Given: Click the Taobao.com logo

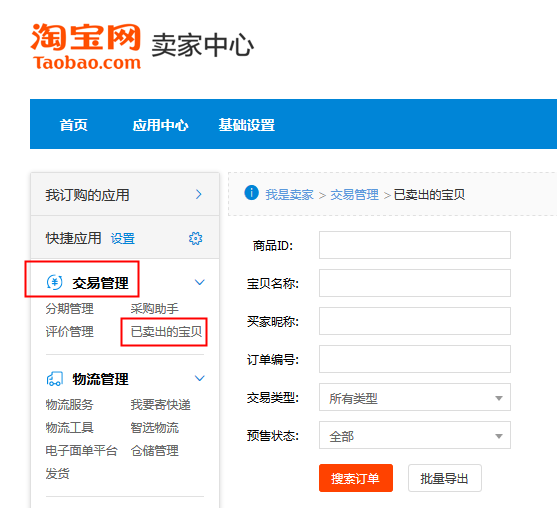Looking at the screenshot, I should coord(86,46).
